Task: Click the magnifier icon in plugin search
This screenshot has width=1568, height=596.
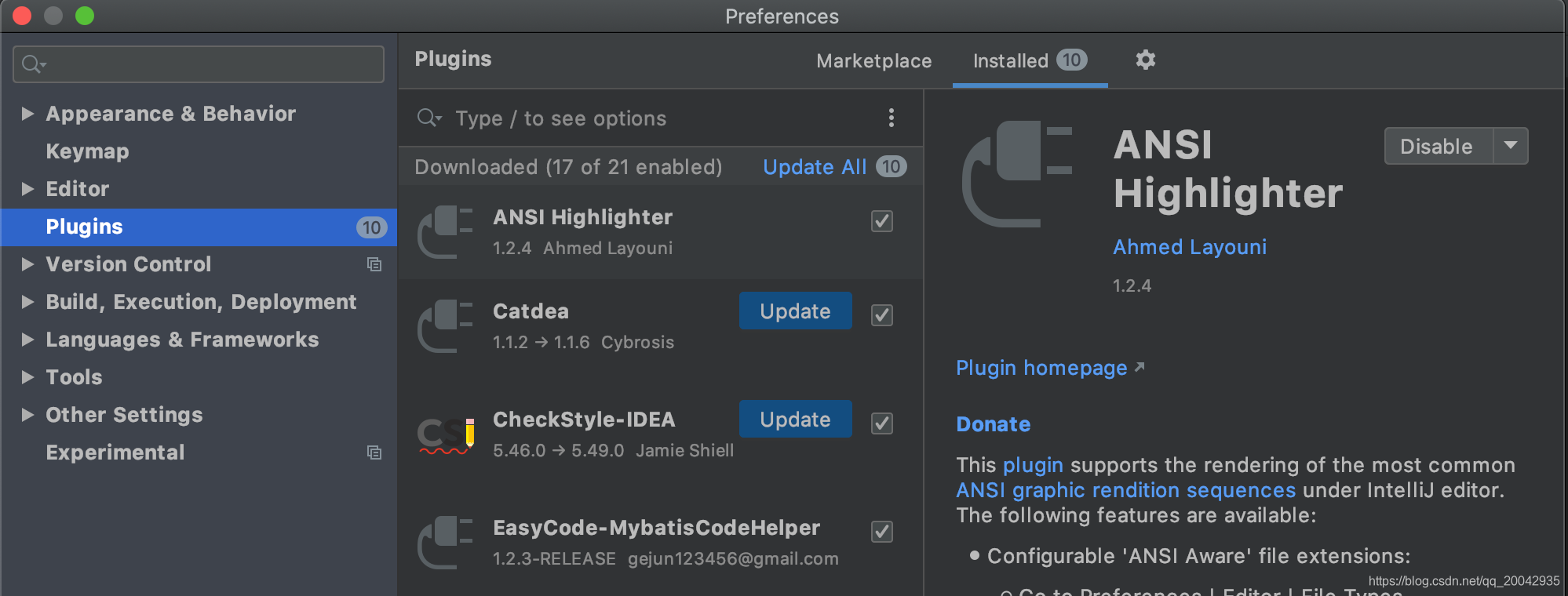Action: (x=428, y=118)
